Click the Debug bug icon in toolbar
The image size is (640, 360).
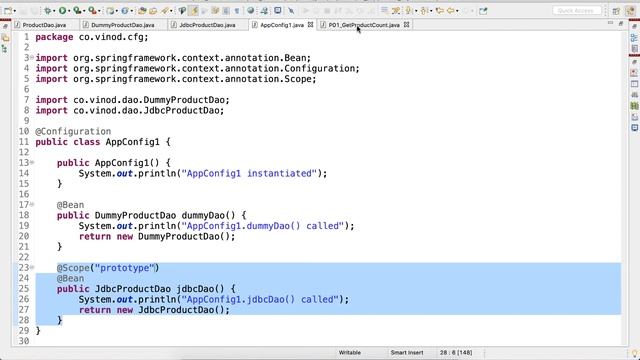click(48, 11)
